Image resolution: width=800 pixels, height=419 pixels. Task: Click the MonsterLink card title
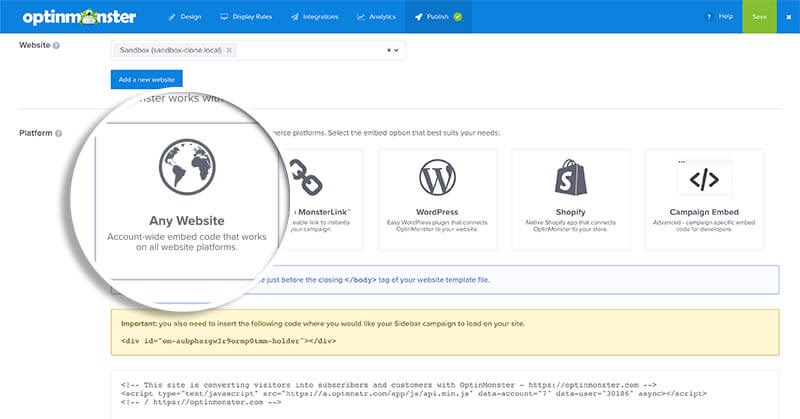pos(323,212)
